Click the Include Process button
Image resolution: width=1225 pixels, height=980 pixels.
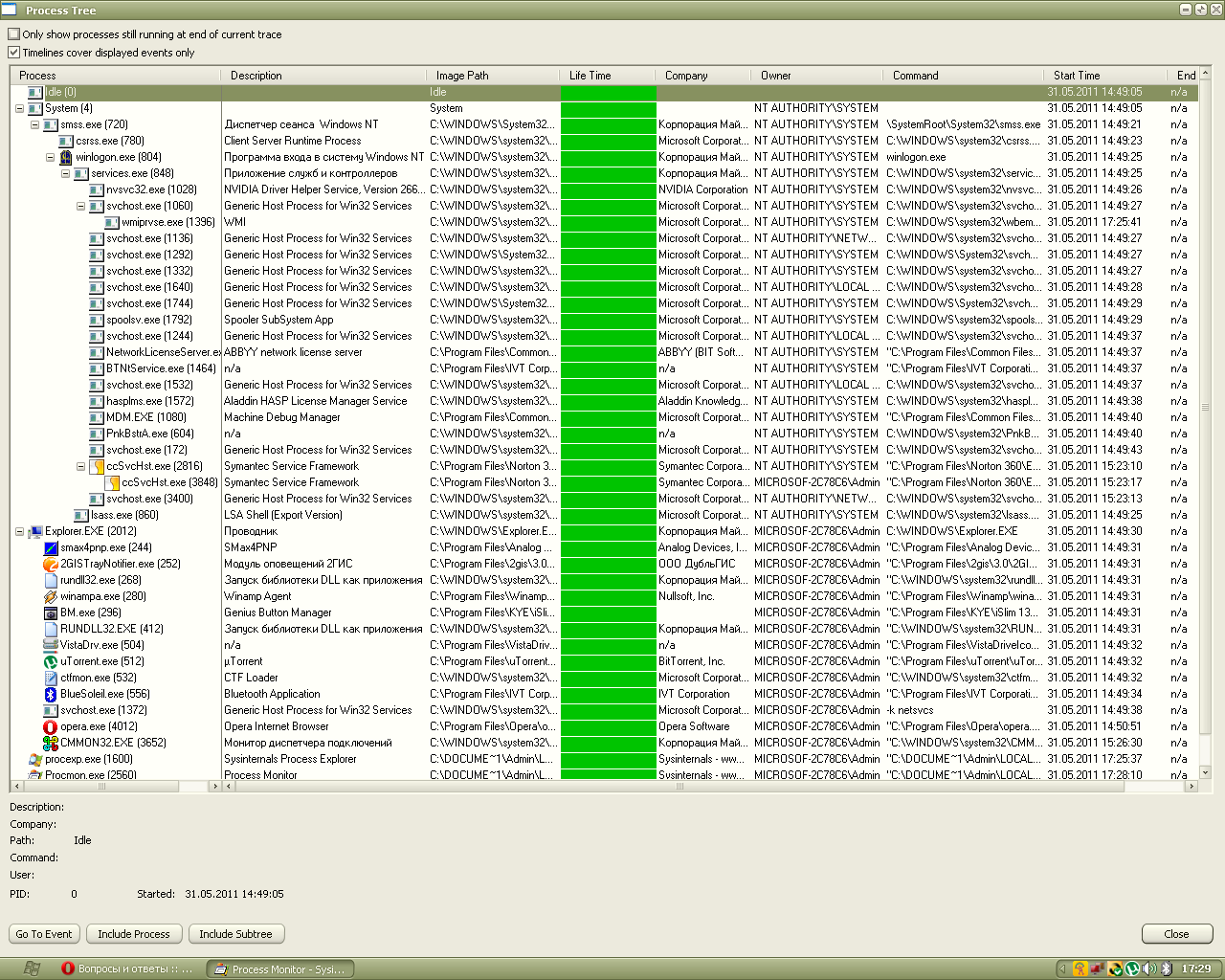tap(134, 934)
